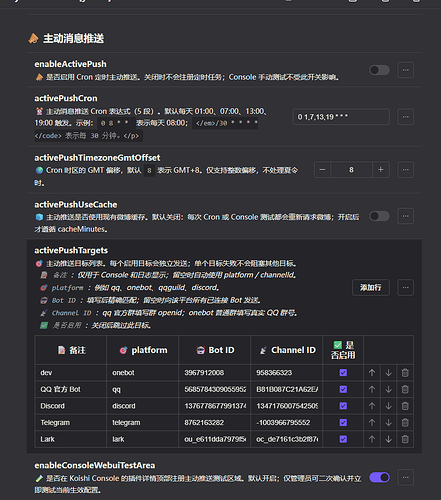Move the Discord row up
The image size is (441, 500).
372,406
